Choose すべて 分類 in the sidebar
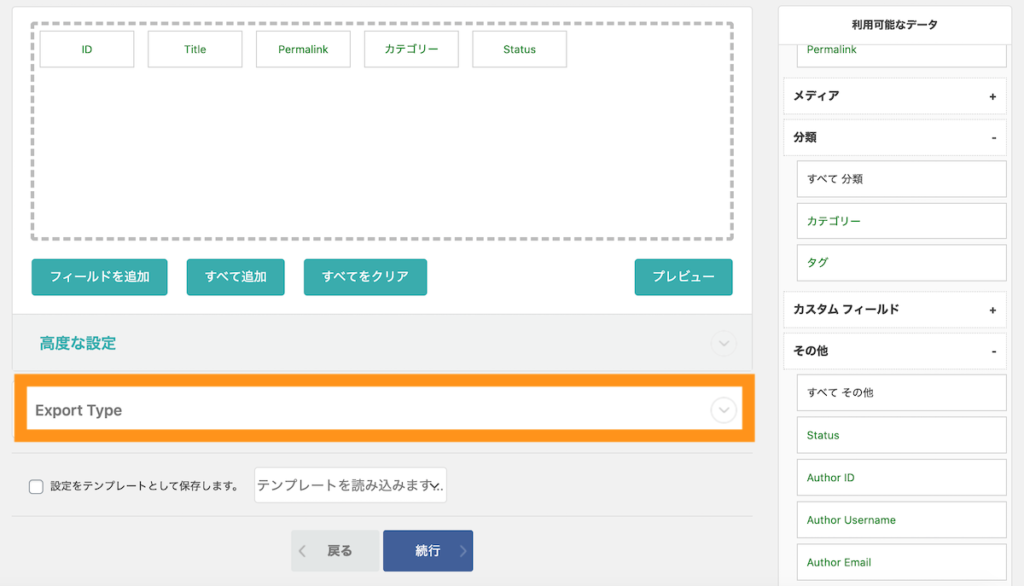Screen dimensions: 1024x586 [x=900, y=178]
